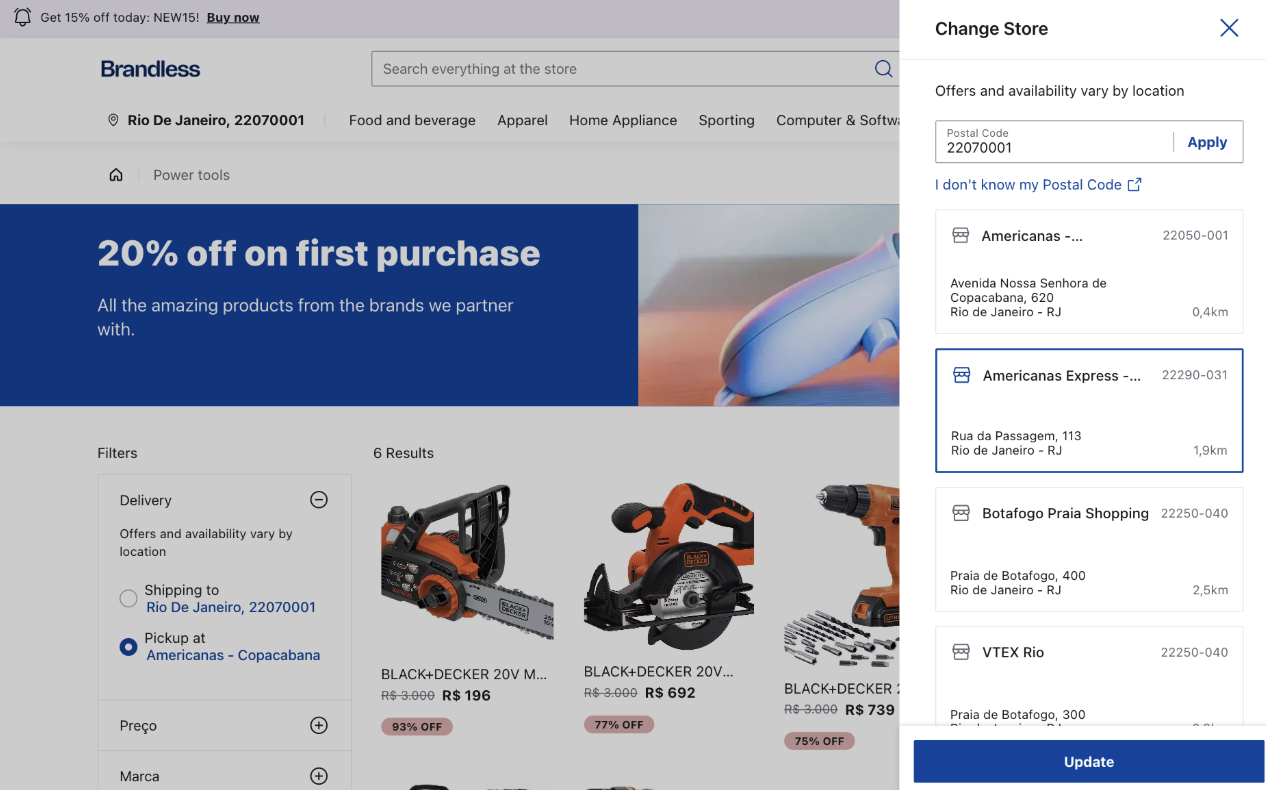This screenshot has width=1266, height=790.
Task: Expand the Preço filter section
Action: tap(319, 726)
